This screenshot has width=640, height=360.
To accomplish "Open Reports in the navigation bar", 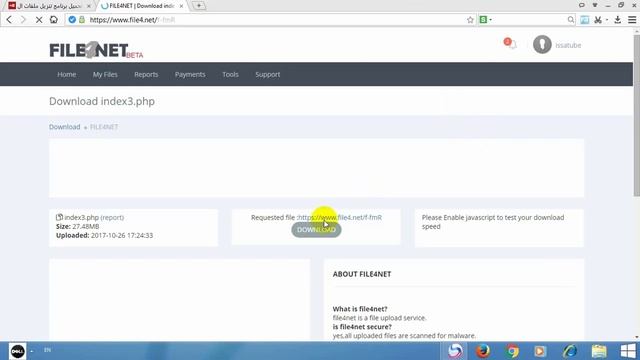I will tap(146, 74).
